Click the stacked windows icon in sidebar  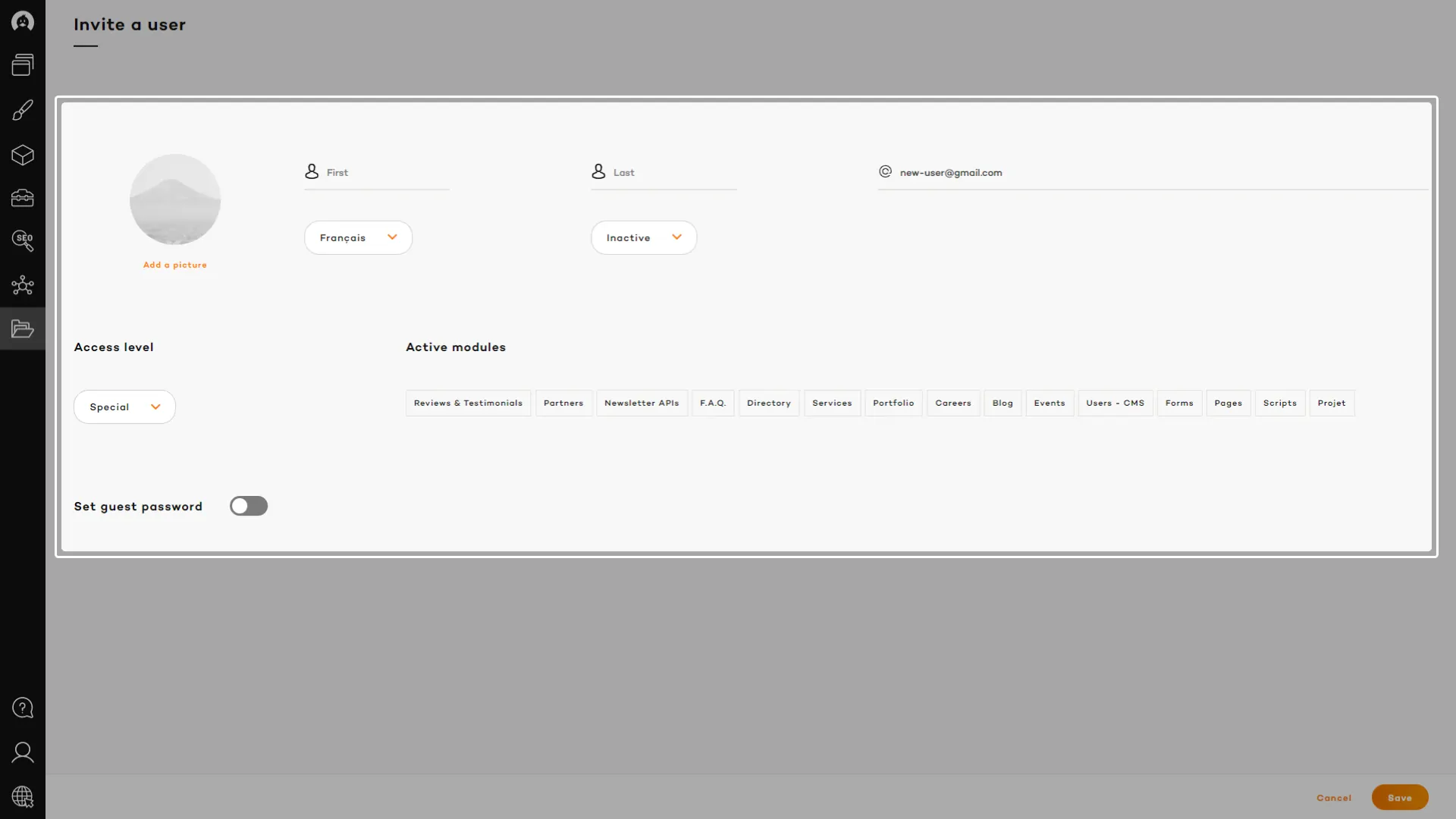tap(23, 65)
